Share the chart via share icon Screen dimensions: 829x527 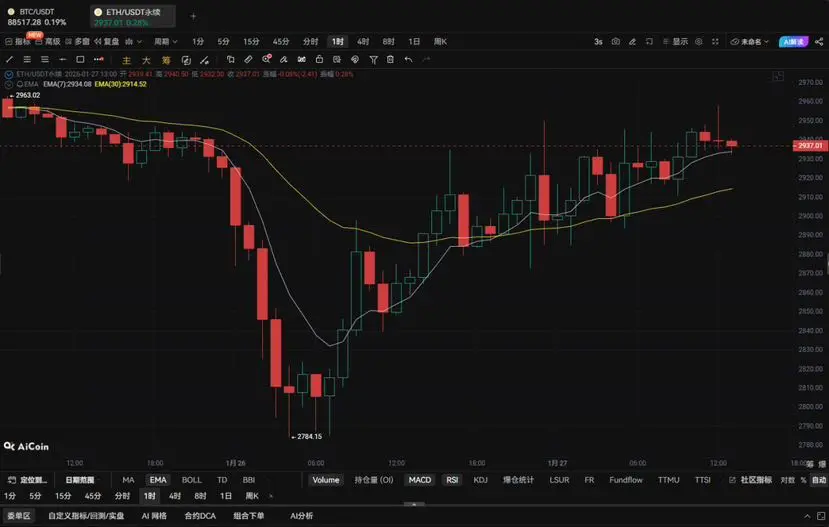tap(819, 41)
